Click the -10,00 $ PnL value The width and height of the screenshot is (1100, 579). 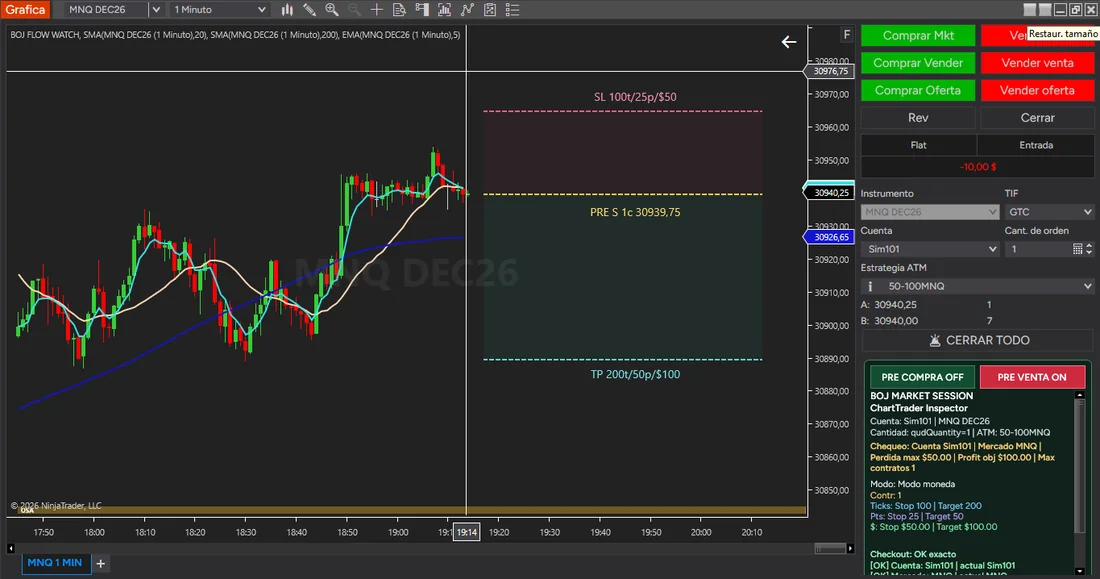click(978, 167)
